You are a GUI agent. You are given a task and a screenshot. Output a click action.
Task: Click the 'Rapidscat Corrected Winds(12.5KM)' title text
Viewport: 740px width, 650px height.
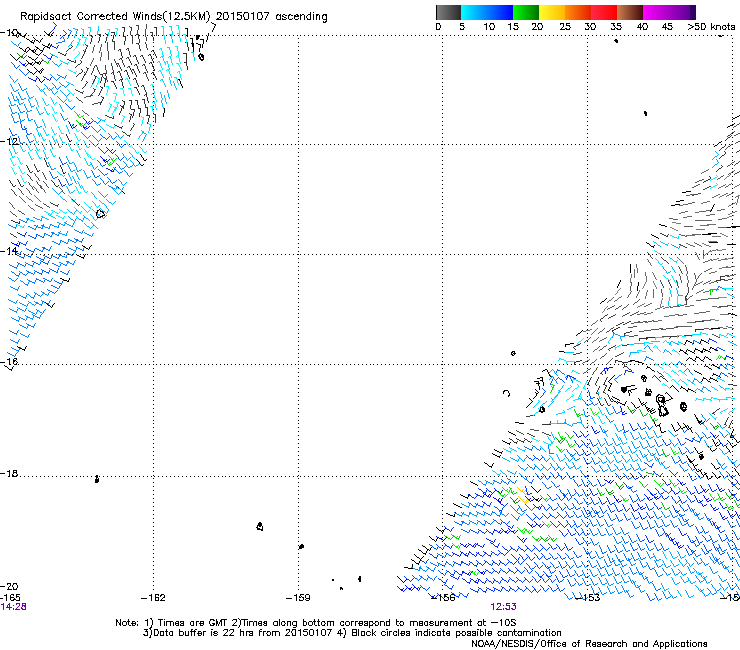pyautogui.click(x=115, y=17)
